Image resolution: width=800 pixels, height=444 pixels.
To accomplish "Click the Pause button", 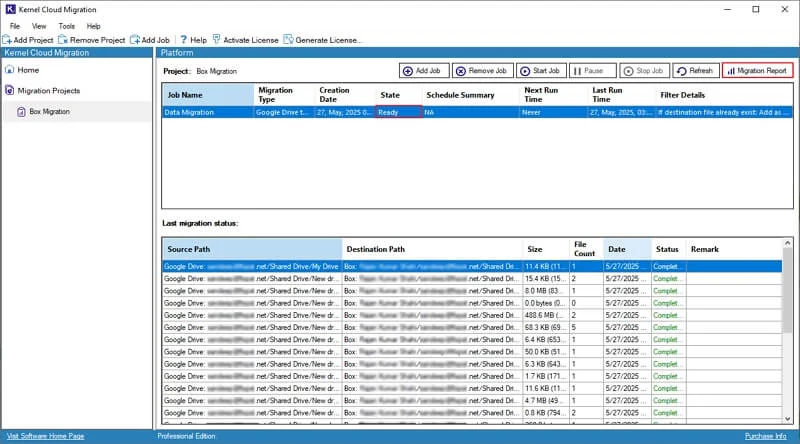I will (593, 70).
